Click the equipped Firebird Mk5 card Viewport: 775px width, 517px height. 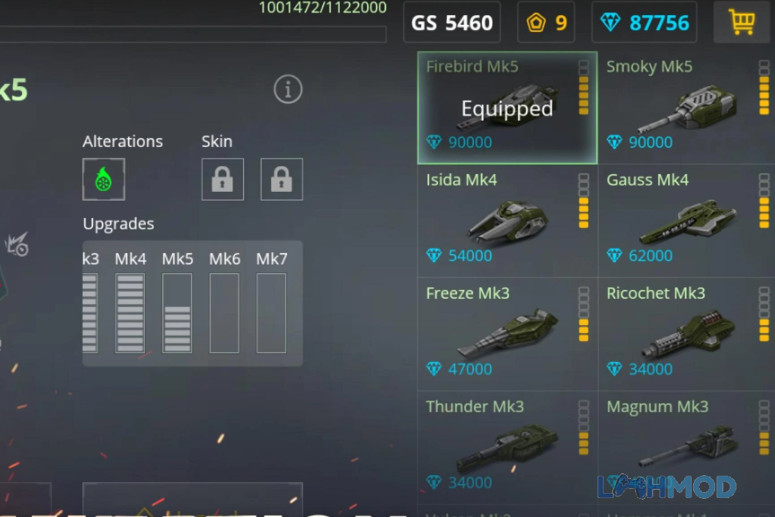pyautogui.click(x=508, y=108)
